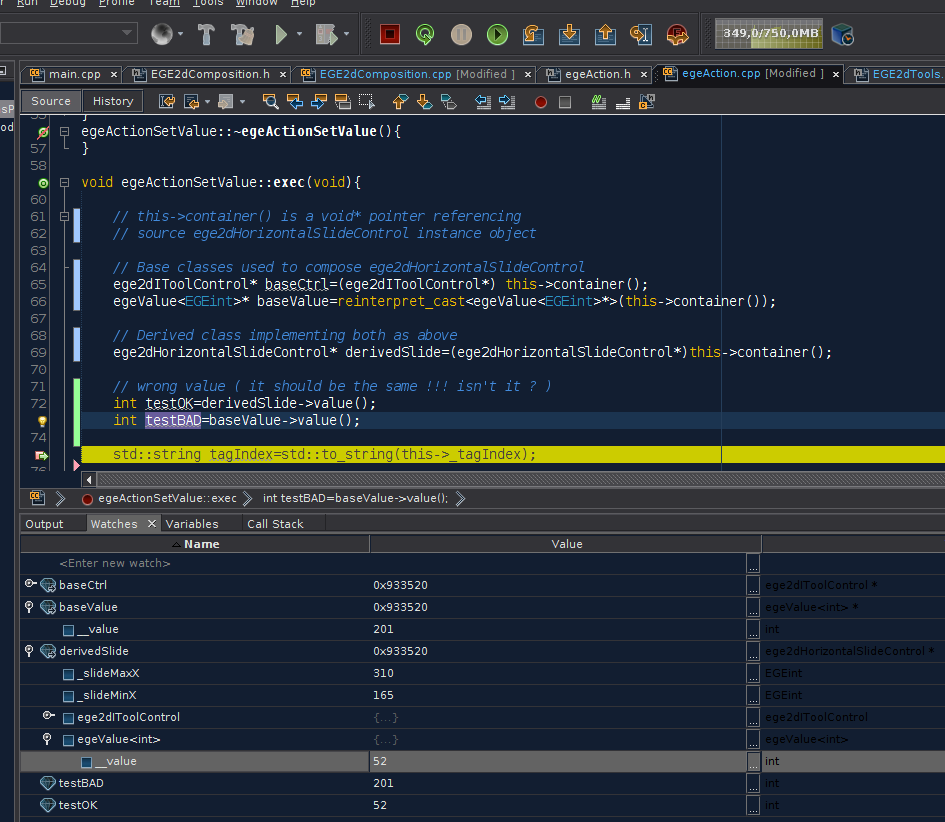The height and width of the screenshot is (822, 945).
Task: Switch to the Variables tab
Action: point(192,524)
